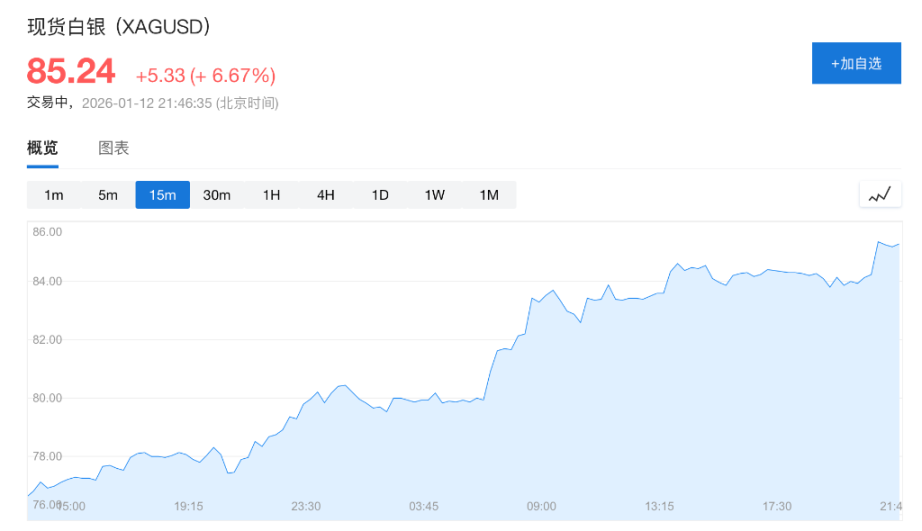Click the +5.33 (+6.67%) change value
The height and width of the screenshot is (531, 922).
[x=205, y=76]
